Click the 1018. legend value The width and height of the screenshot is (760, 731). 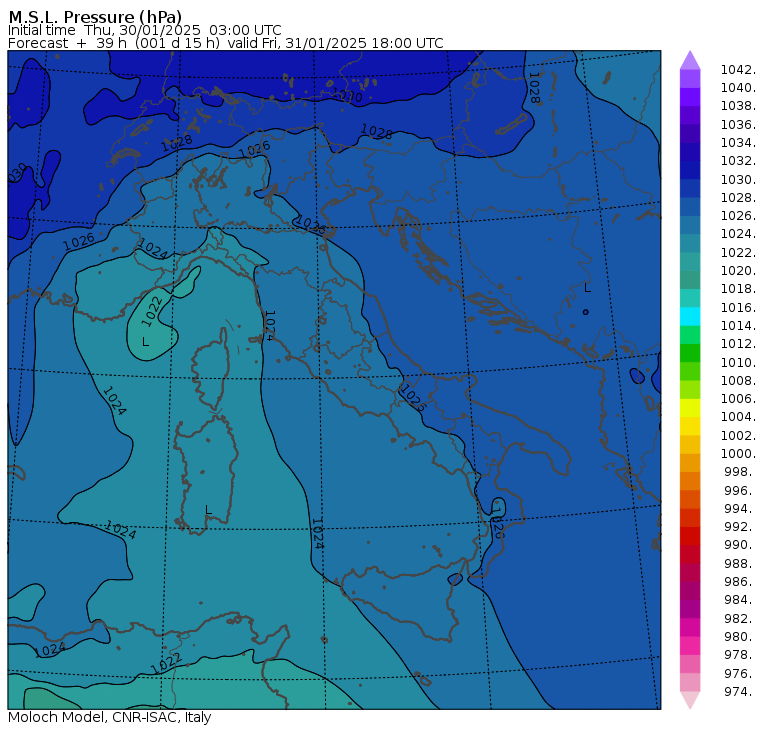pyautogui.click(x=738, y=288)
